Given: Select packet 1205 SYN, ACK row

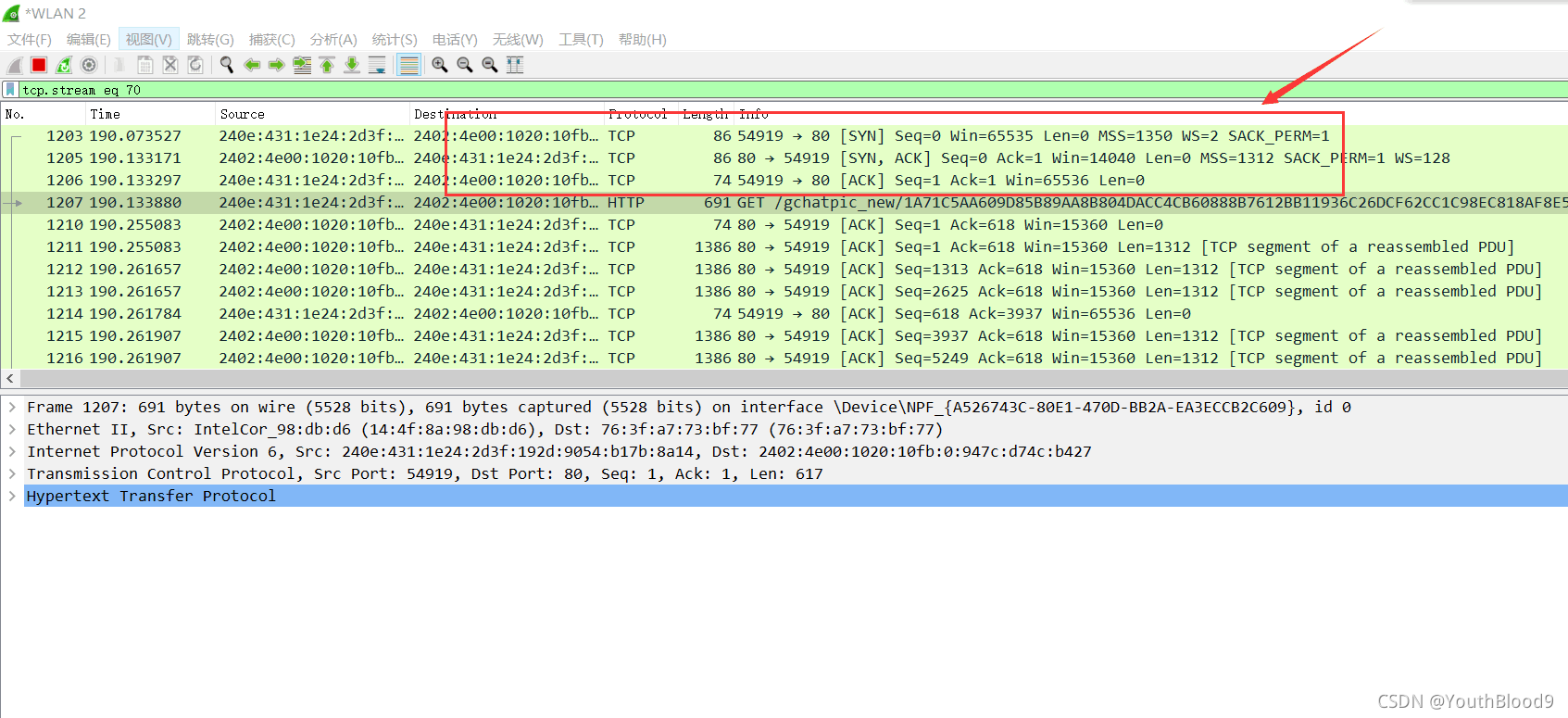Looking at the screenshot, I should point(784,157).
